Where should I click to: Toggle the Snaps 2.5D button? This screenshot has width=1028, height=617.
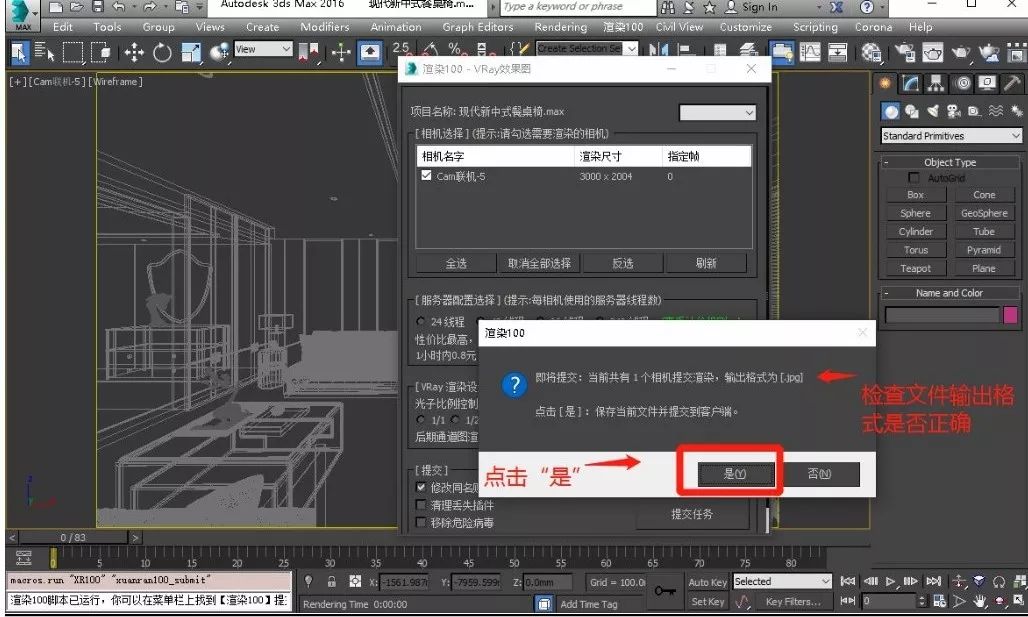[x=401, y=50]
